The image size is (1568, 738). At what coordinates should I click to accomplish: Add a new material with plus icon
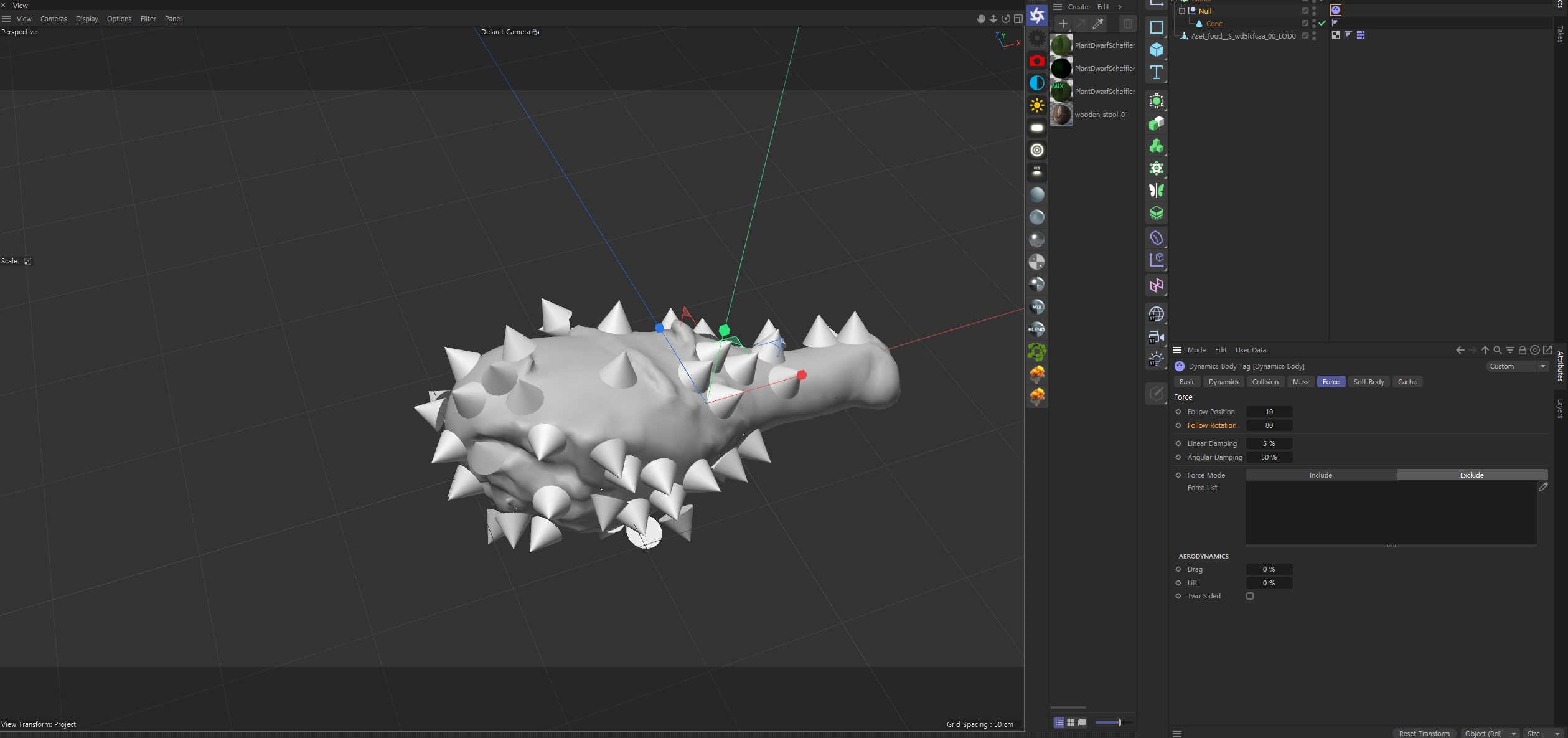pos(1063,24)
